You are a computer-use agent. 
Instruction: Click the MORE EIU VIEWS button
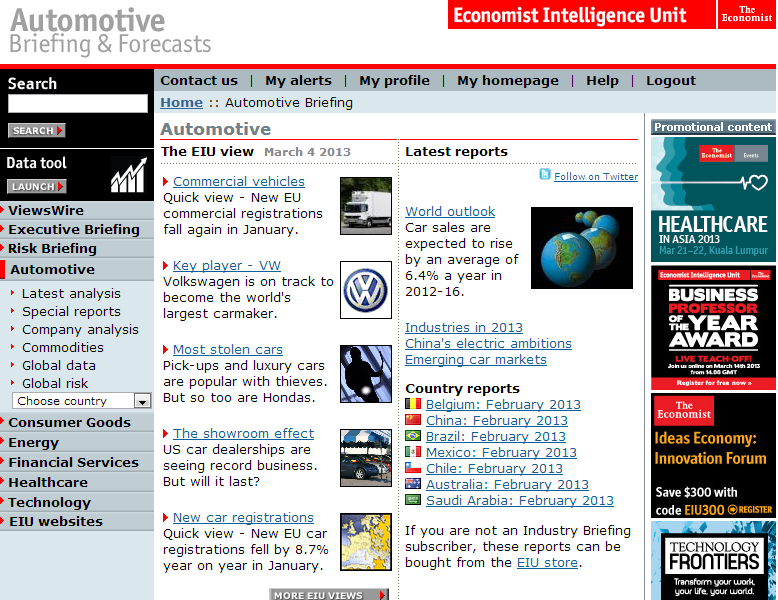click(329, 595)
